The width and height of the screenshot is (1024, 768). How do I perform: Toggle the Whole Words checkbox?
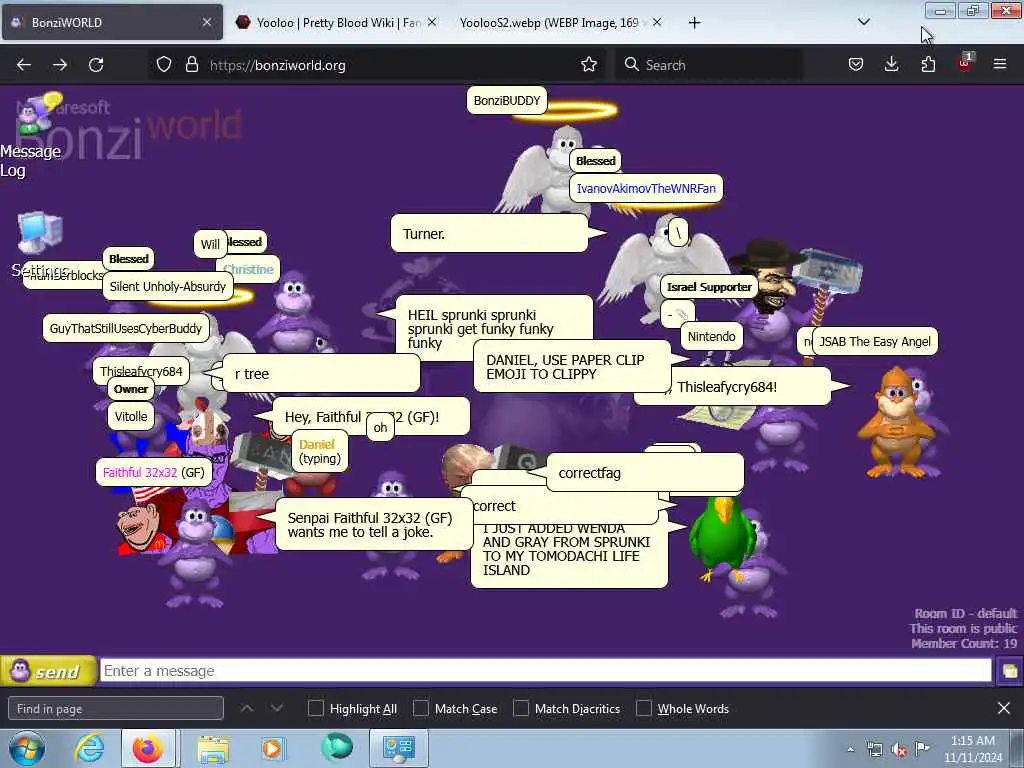pos(644,708)
